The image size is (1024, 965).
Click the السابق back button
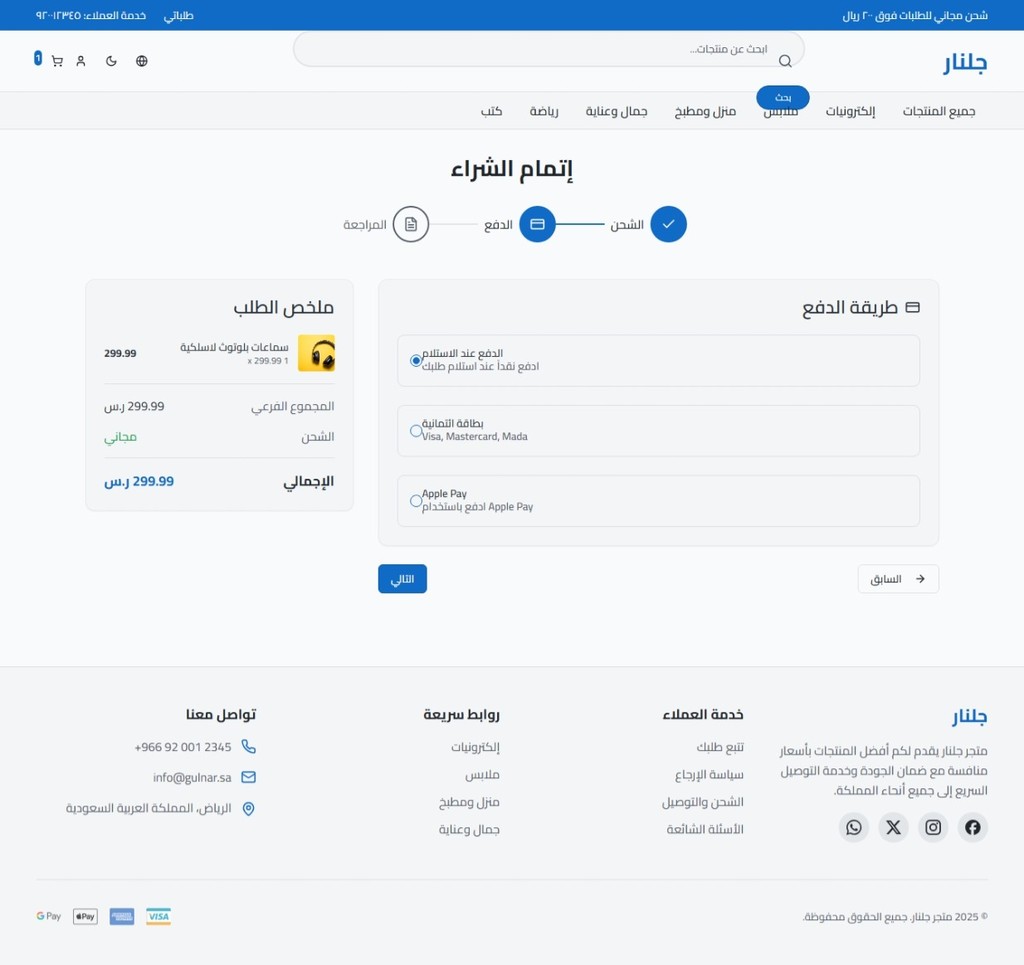tap(898, 579)
